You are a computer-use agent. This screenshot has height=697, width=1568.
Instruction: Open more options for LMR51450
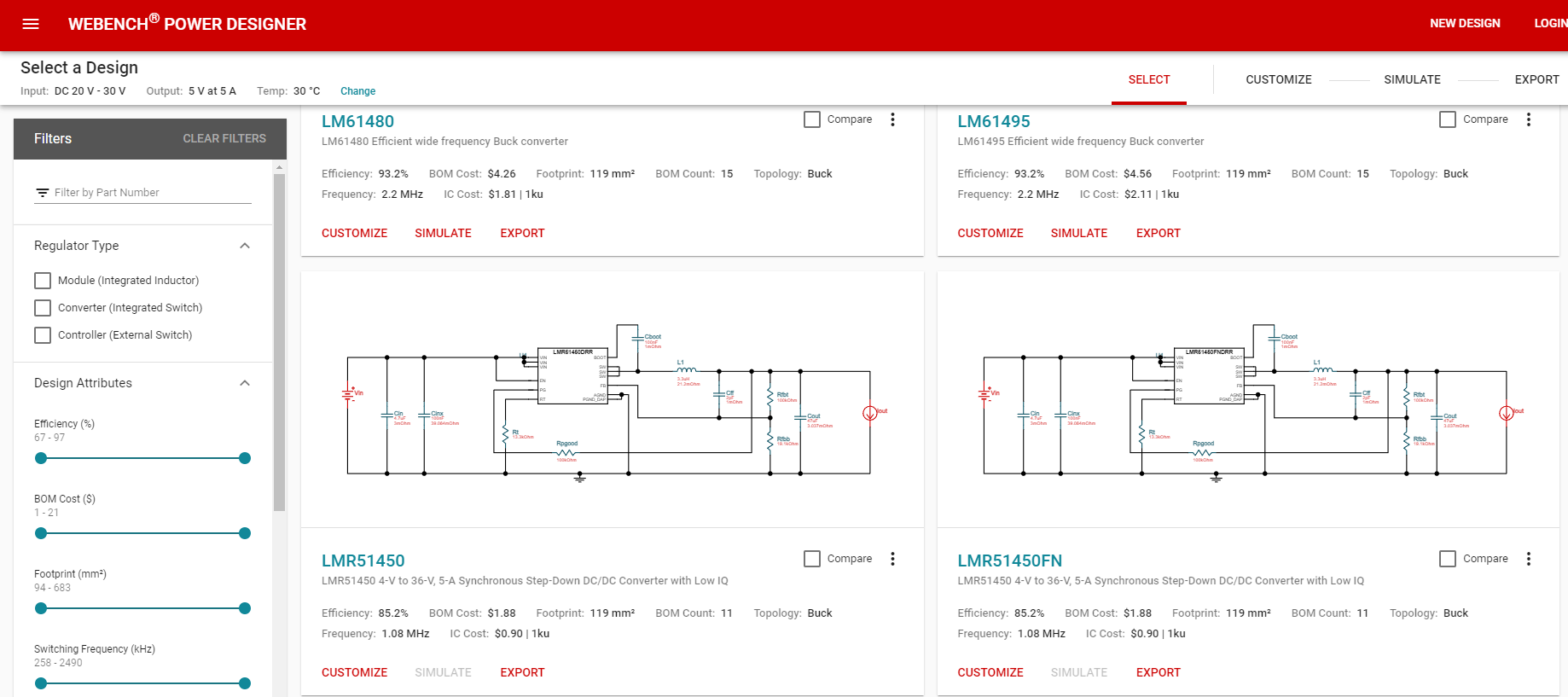892,559
